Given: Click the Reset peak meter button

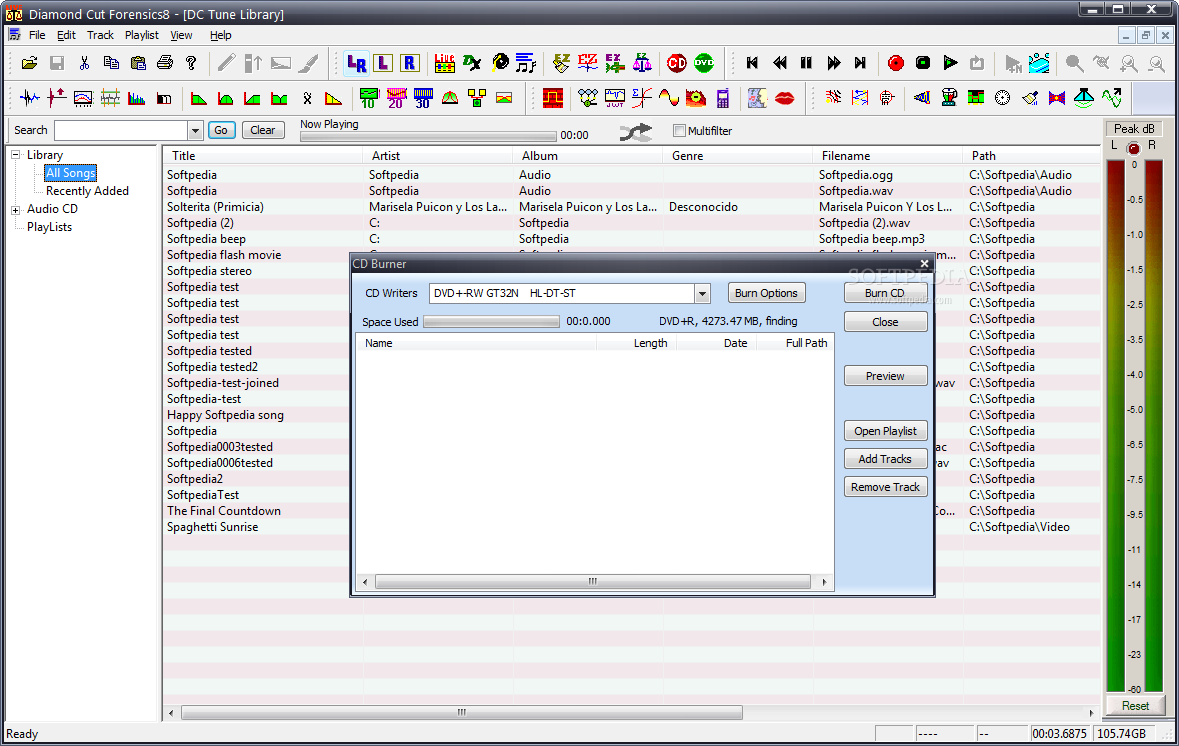Looking at the screenshot, I should click(x=1135, y=706).
